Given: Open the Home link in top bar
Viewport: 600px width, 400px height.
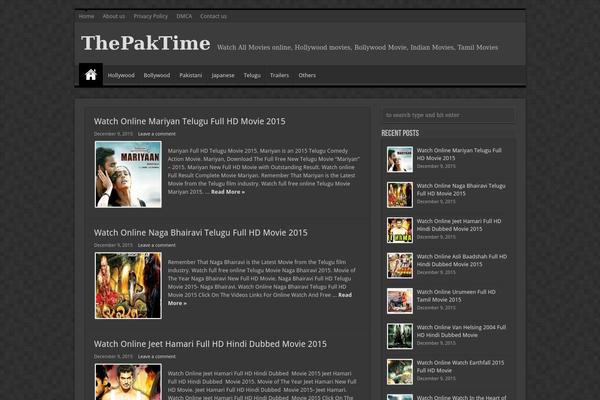Looking at the screenshot, I should [86, 16].
